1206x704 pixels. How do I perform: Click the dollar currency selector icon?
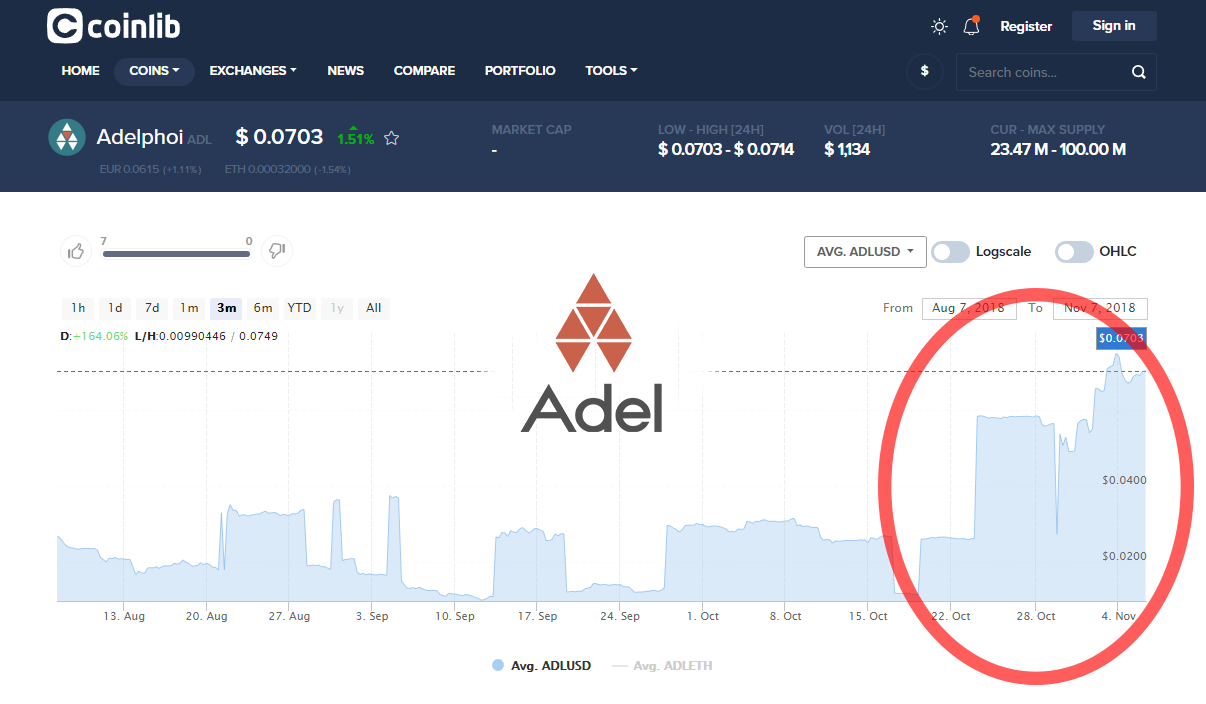tap(925, 71)
